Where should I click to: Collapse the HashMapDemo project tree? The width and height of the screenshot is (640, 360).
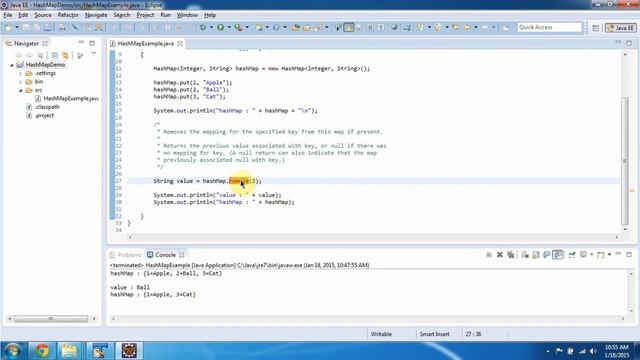click(x=12, y=65)
